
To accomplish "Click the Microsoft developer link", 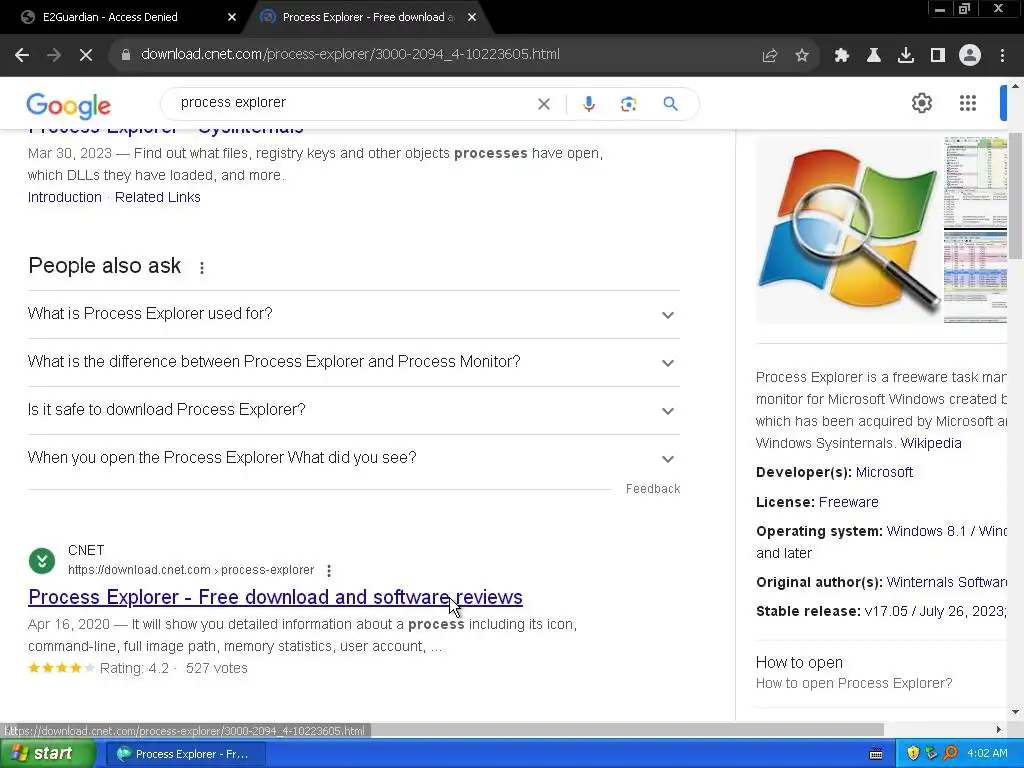I will click(x=884, y=472).
